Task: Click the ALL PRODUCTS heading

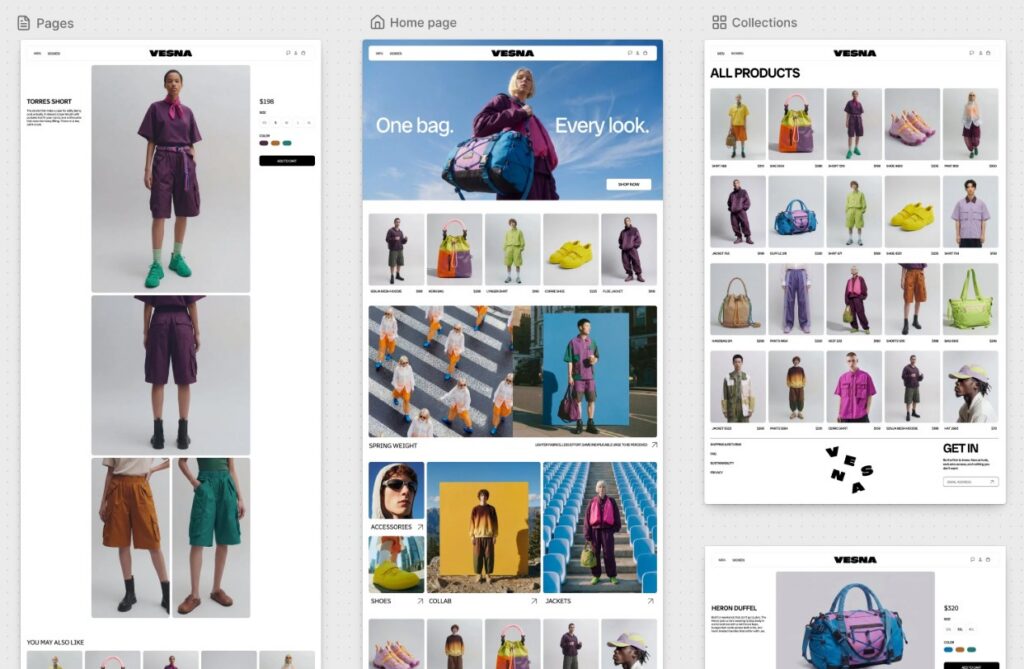Action: [754, 73]
